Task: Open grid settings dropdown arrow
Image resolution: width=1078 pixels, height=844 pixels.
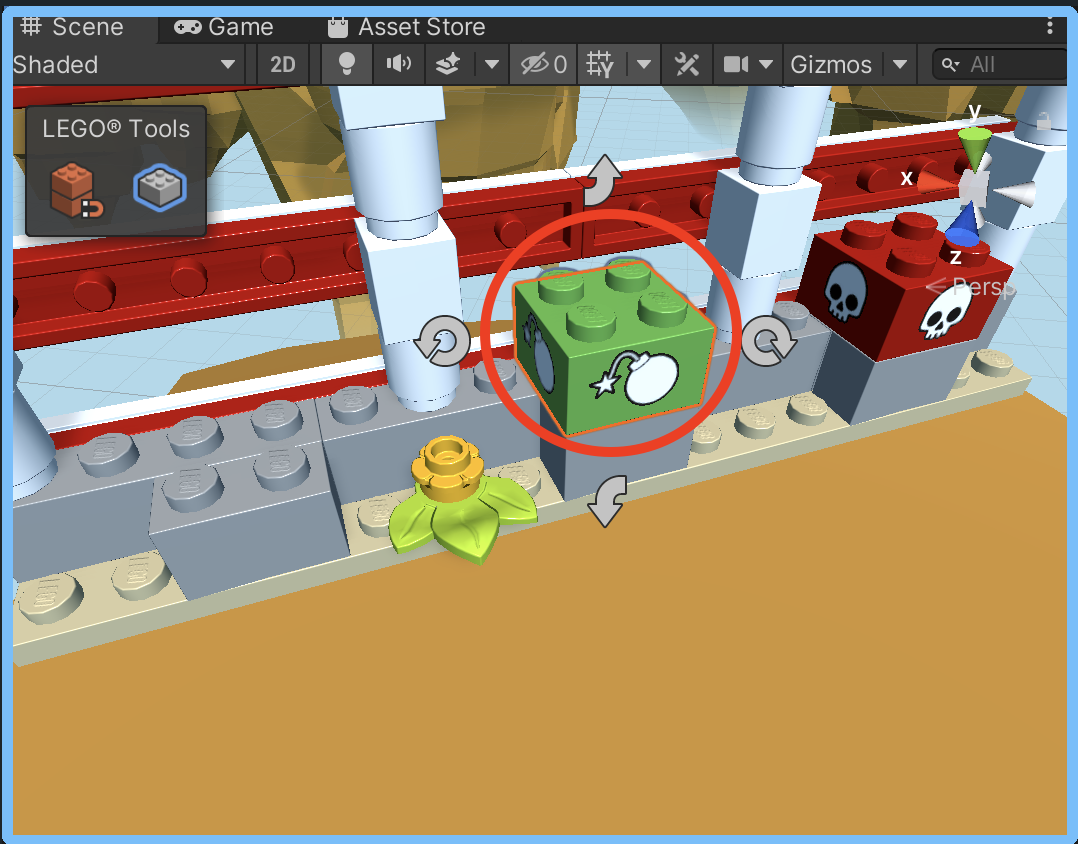Action: 644,65
